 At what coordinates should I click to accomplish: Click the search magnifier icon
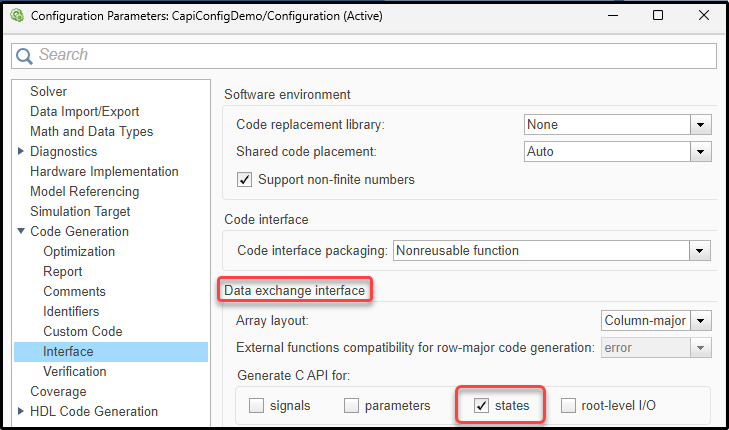point(24,55)
